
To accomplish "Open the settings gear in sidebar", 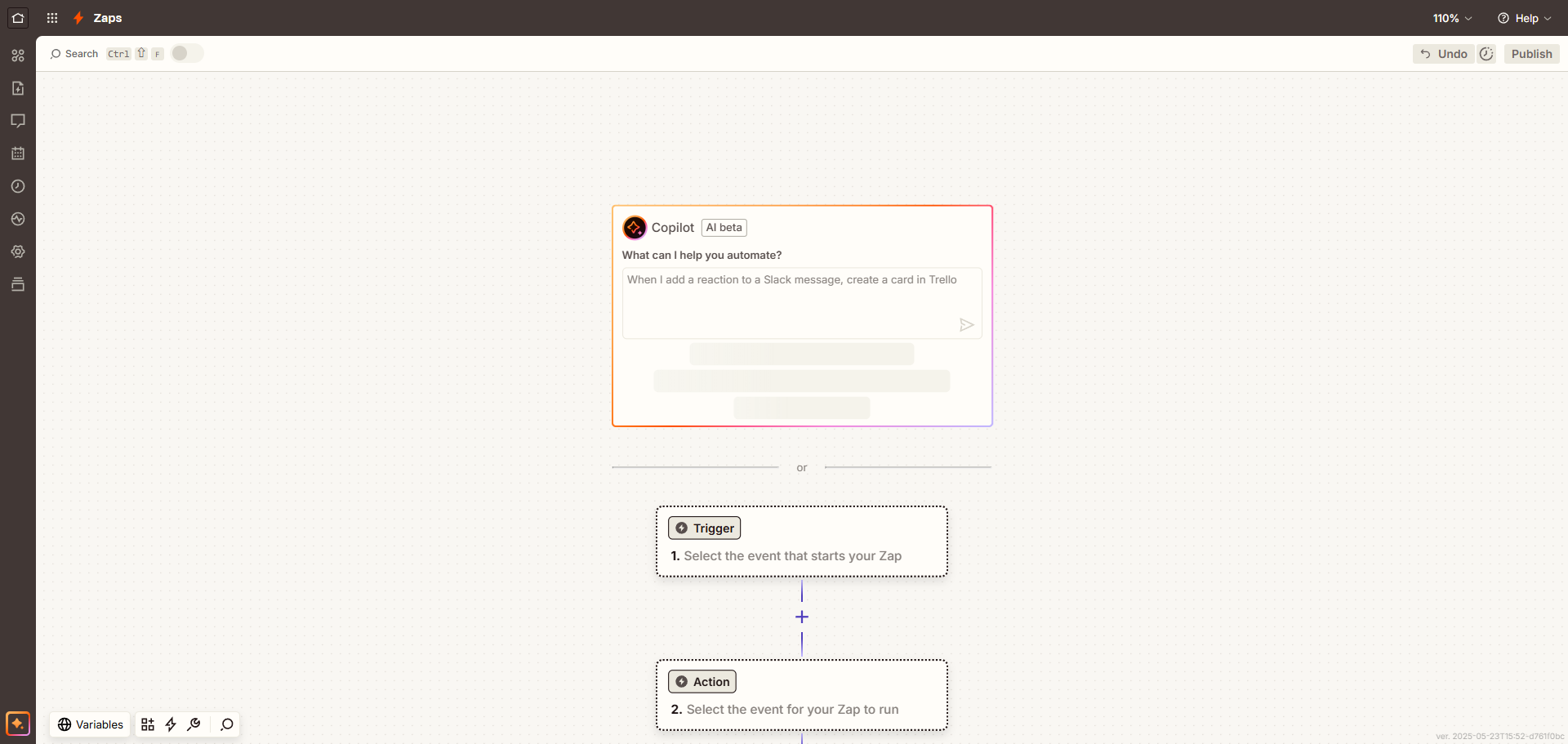I will click(x=18, y=252).
